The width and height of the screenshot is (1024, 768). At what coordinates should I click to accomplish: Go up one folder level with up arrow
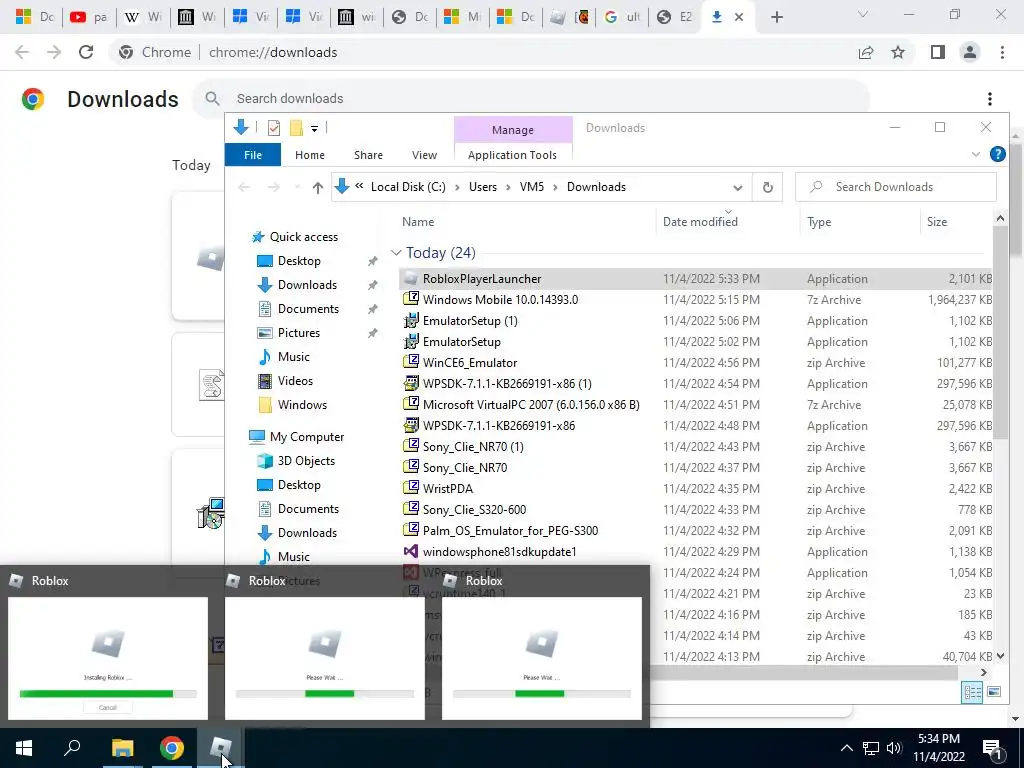click(317, 187)
